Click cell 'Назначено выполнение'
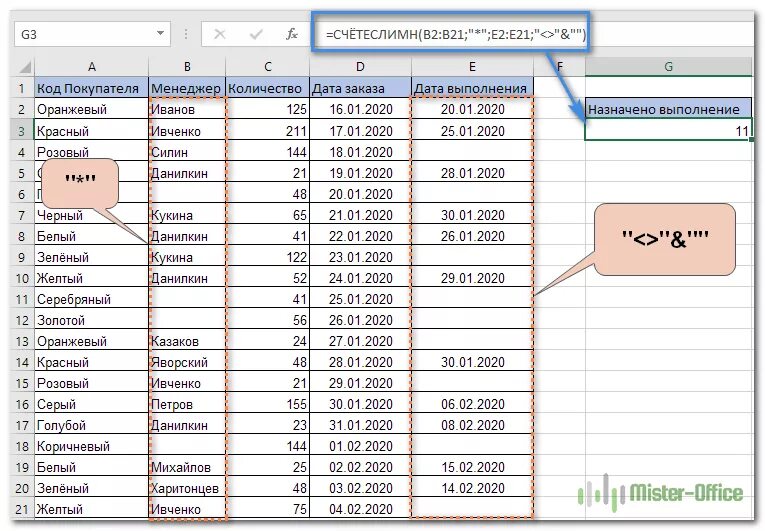 (x=668, y=109)
